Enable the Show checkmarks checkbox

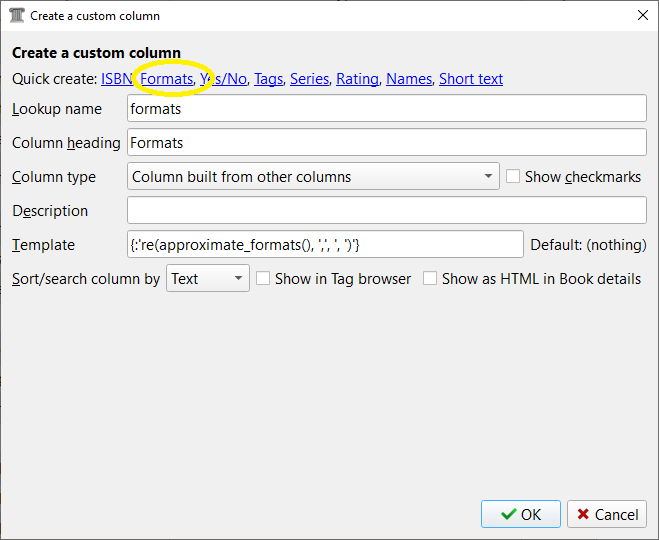(x=514, y=177)
